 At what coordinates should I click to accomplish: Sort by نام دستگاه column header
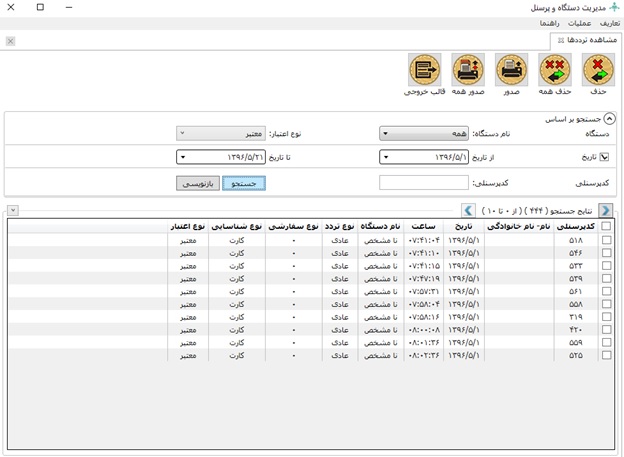pos(380,226)
